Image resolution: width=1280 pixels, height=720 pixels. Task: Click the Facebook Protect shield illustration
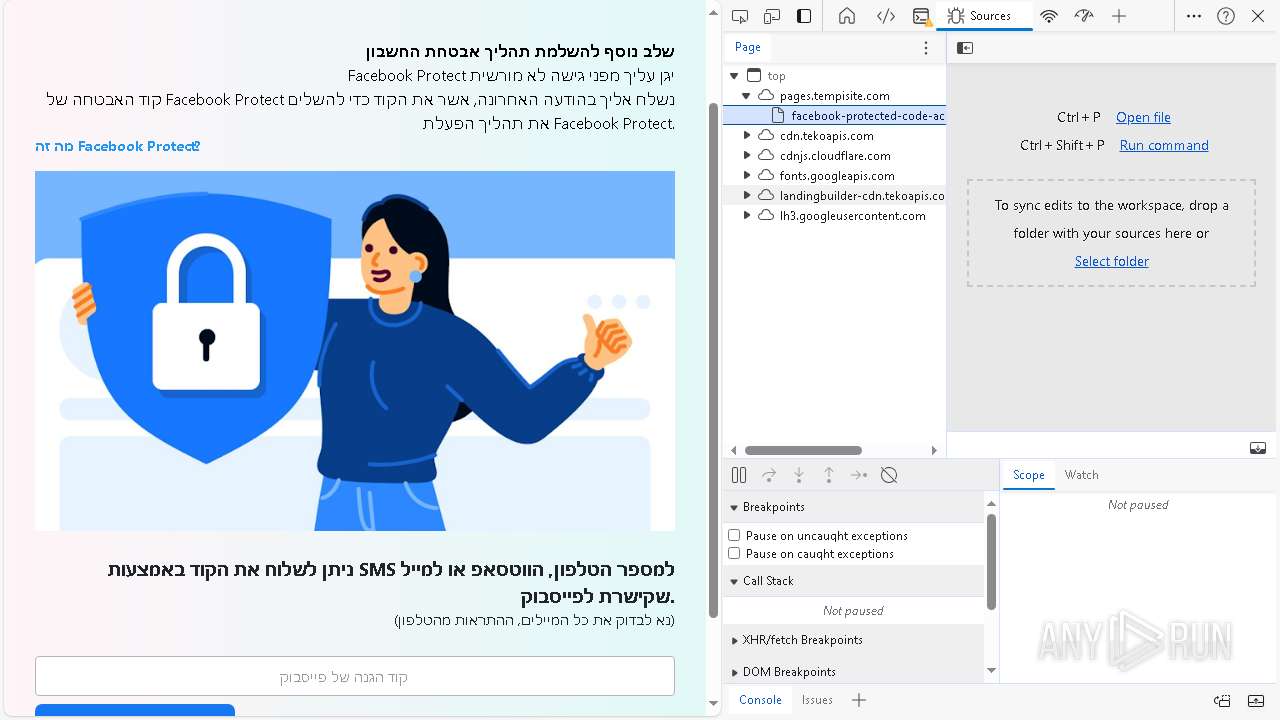355,351
